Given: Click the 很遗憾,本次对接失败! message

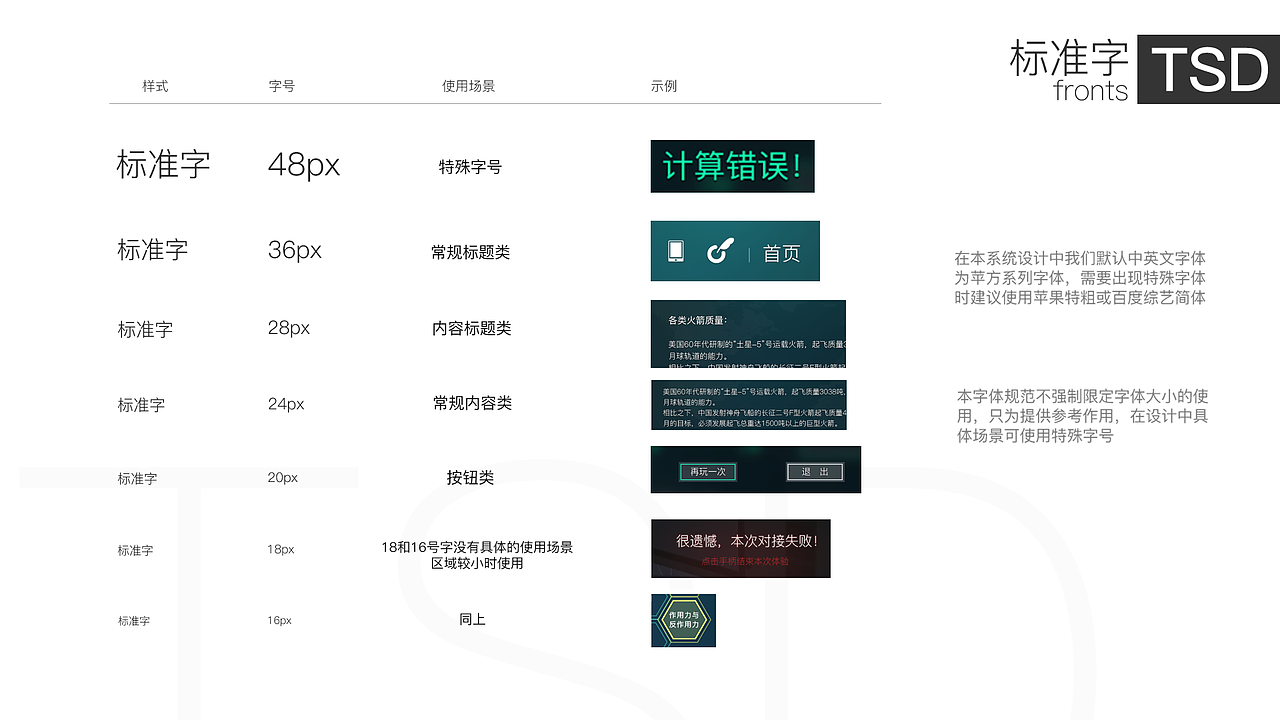Looking at the screenshot, I should [747, 541].
